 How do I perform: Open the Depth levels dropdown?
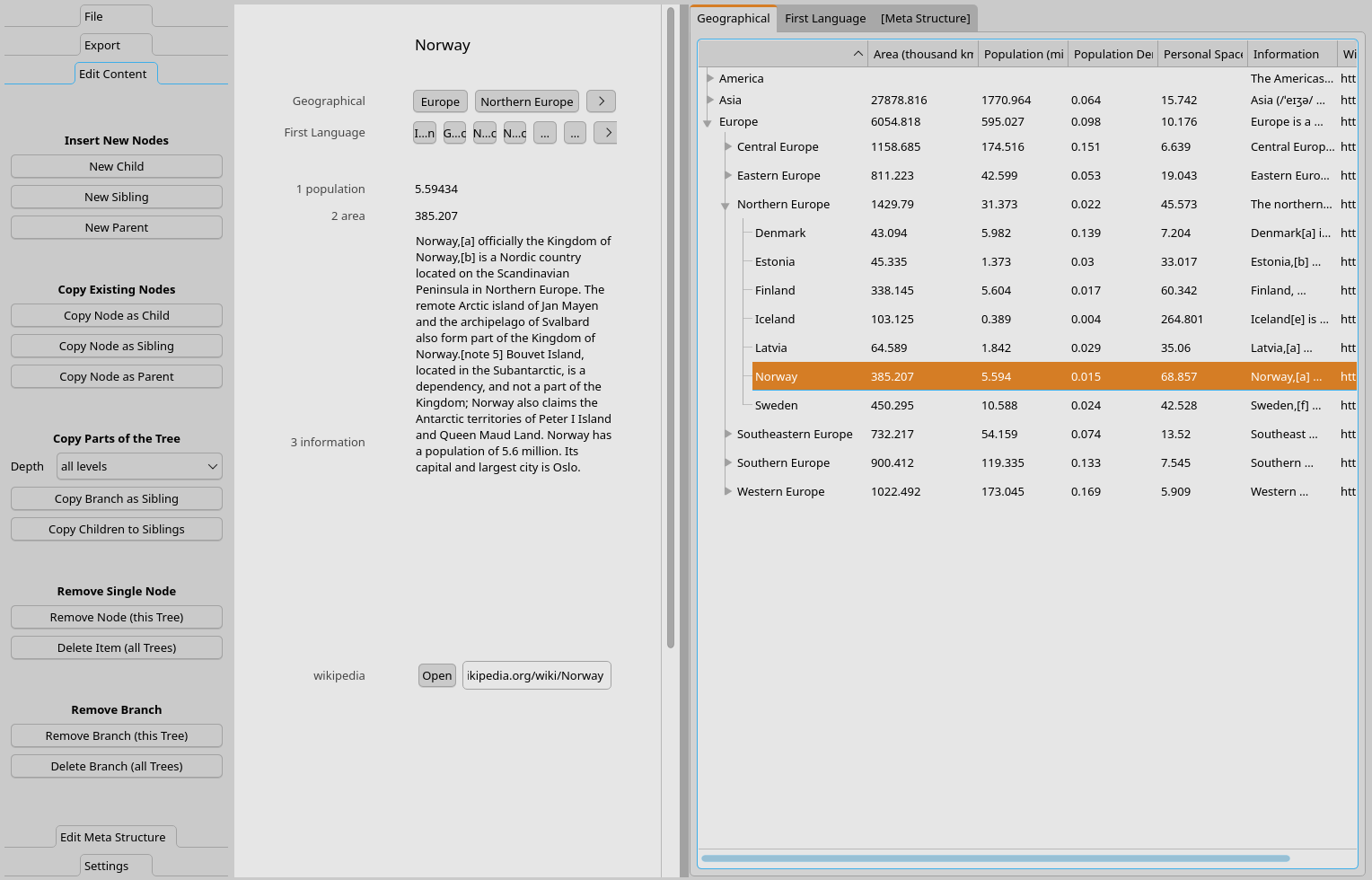139,466
